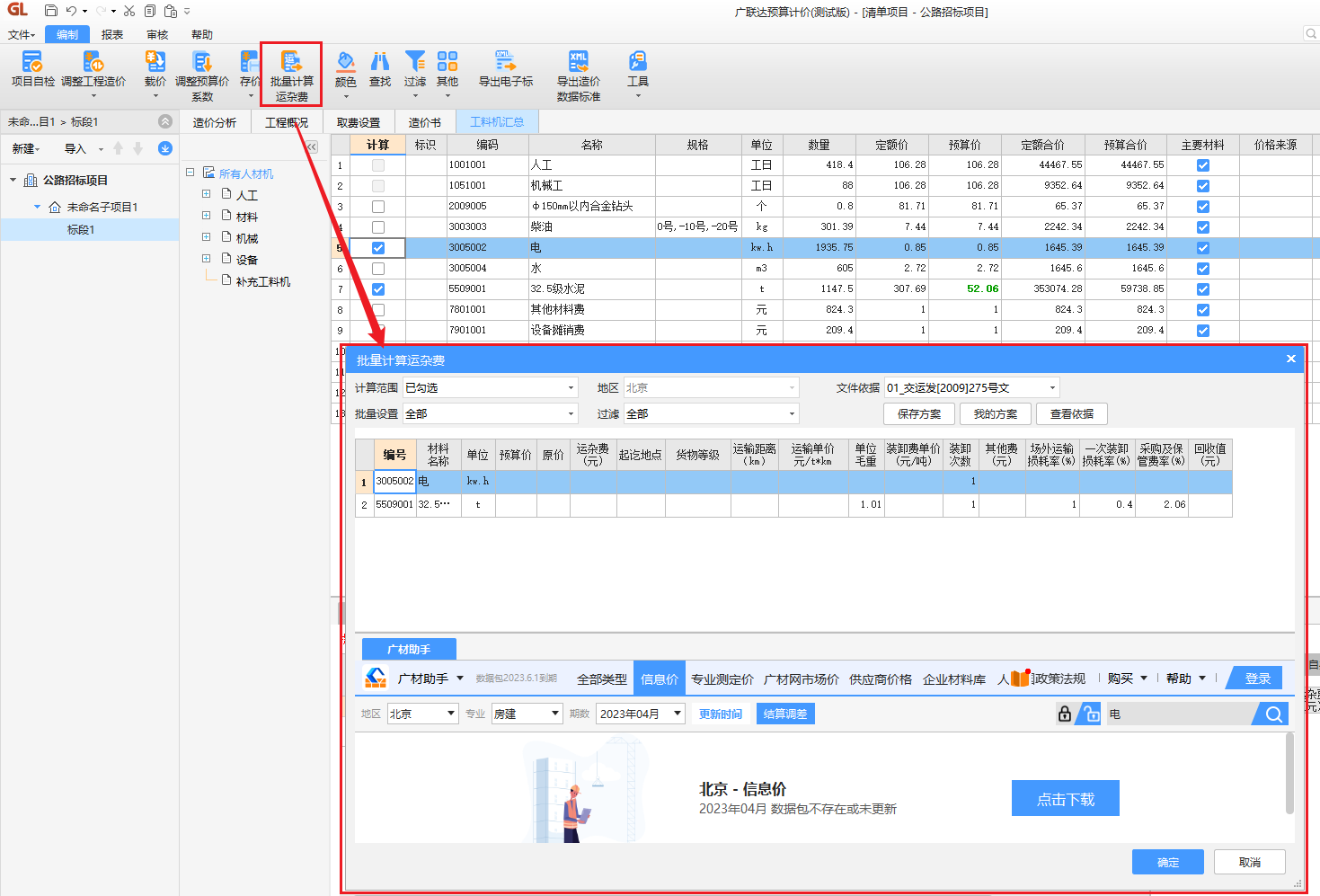Click the paste clipboard icon

point(171,12)
